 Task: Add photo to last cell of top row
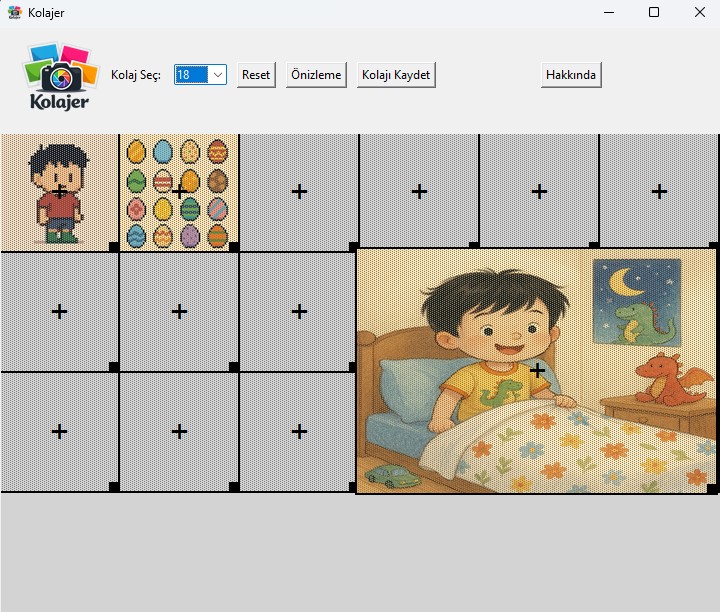click(x=659, y=192)
